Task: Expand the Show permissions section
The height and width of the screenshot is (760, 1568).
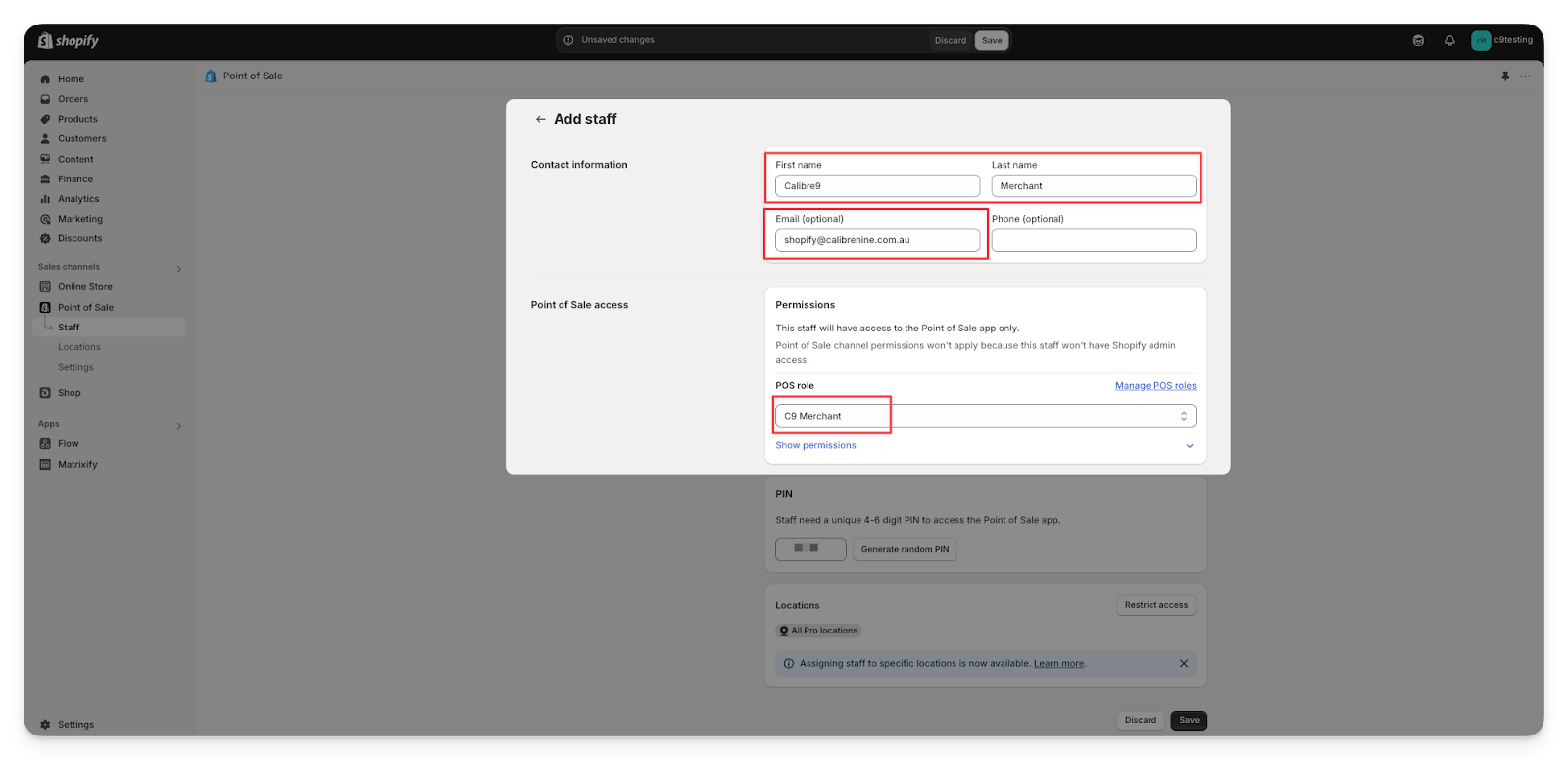Action: click(815, 445)
